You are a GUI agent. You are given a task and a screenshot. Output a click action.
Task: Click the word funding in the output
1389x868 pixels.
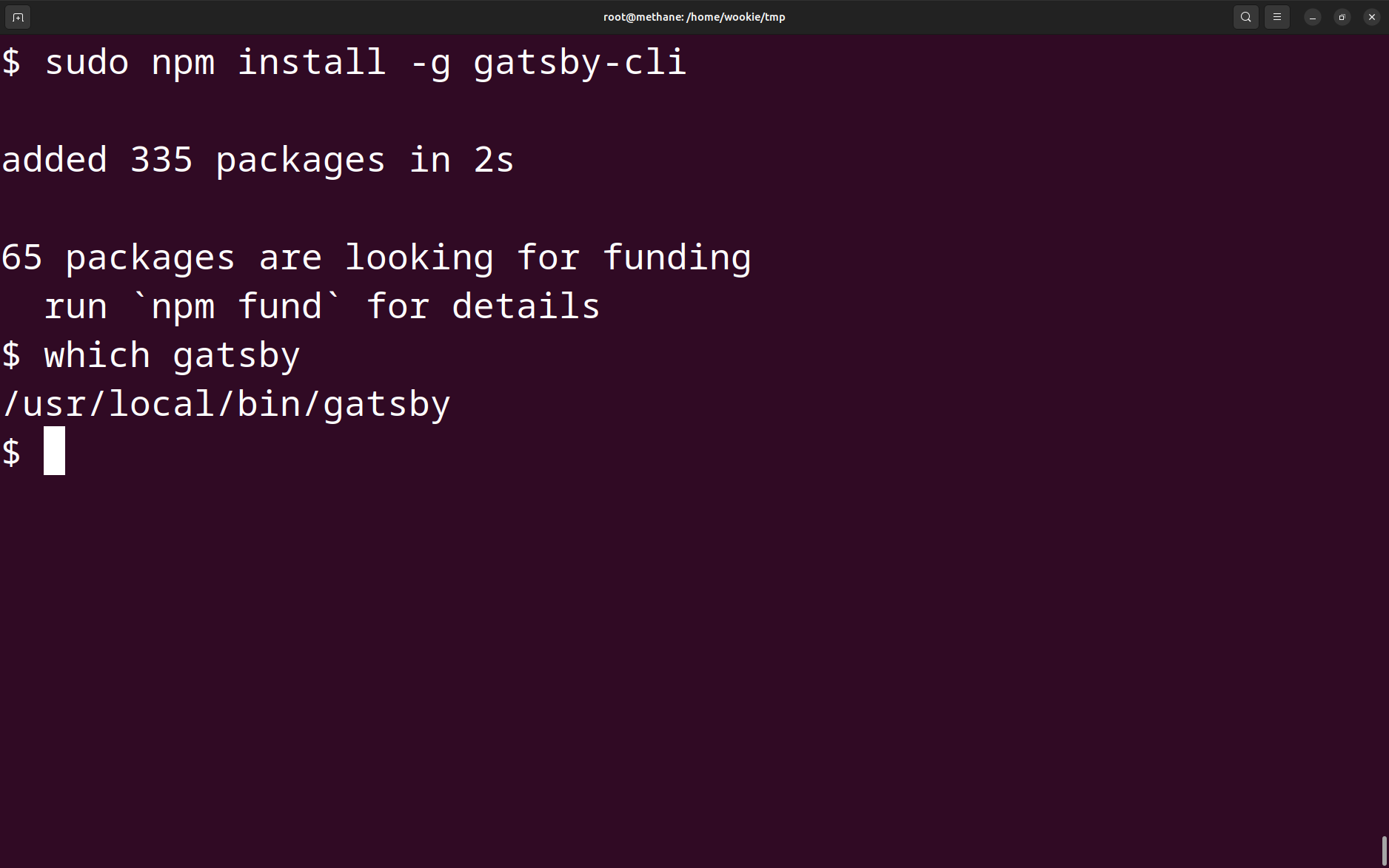click(676, 257)
